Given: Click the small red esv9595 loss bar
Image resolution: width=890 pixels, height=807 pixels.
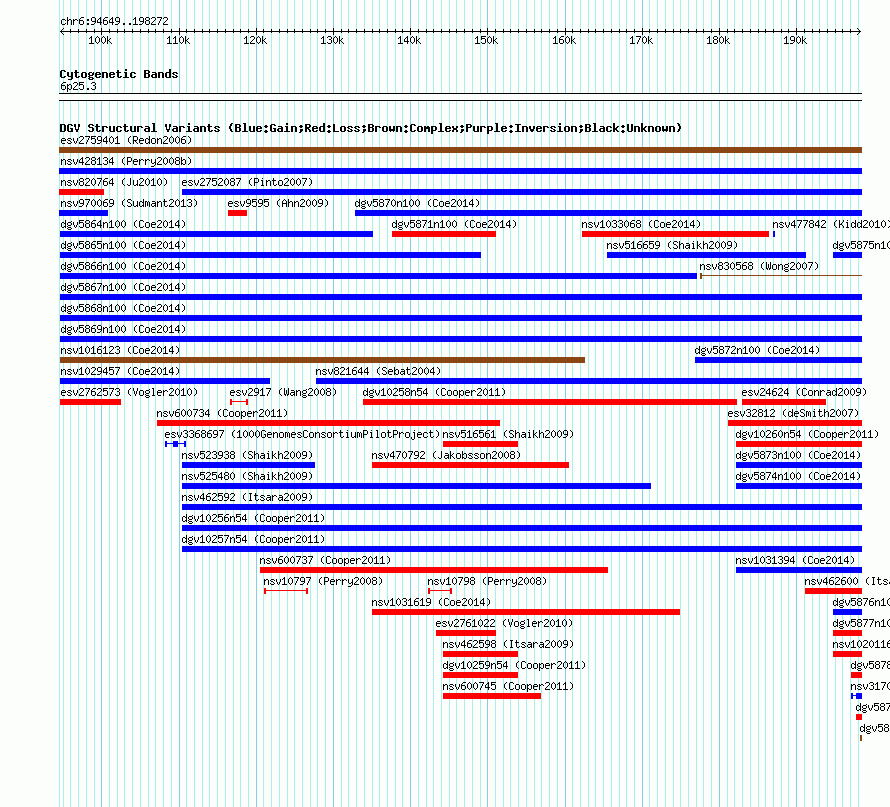Looking at the screenshot, I should click(x=237, y=213).
